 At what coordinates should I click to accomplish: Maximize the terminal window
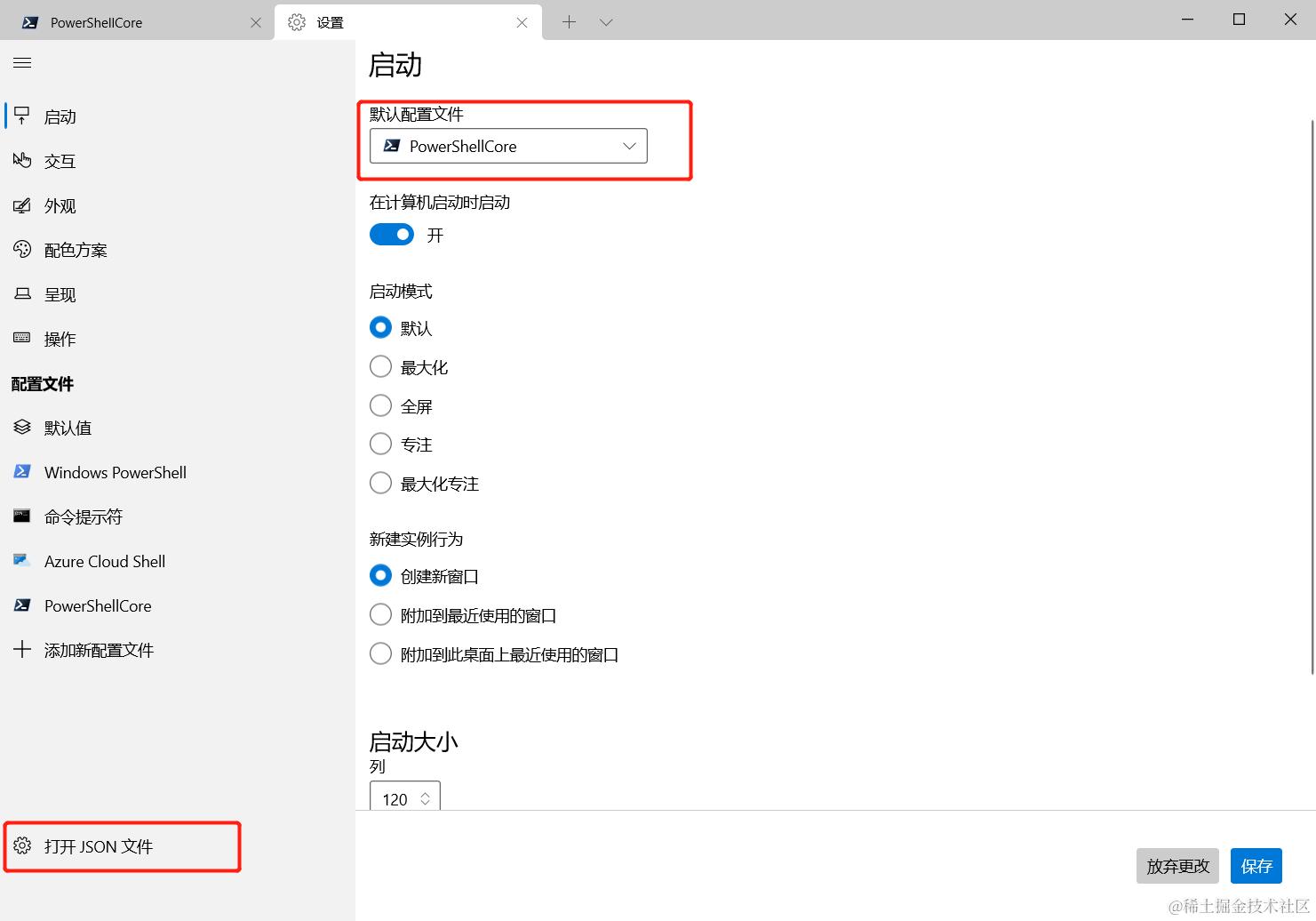click(1239, 20)
